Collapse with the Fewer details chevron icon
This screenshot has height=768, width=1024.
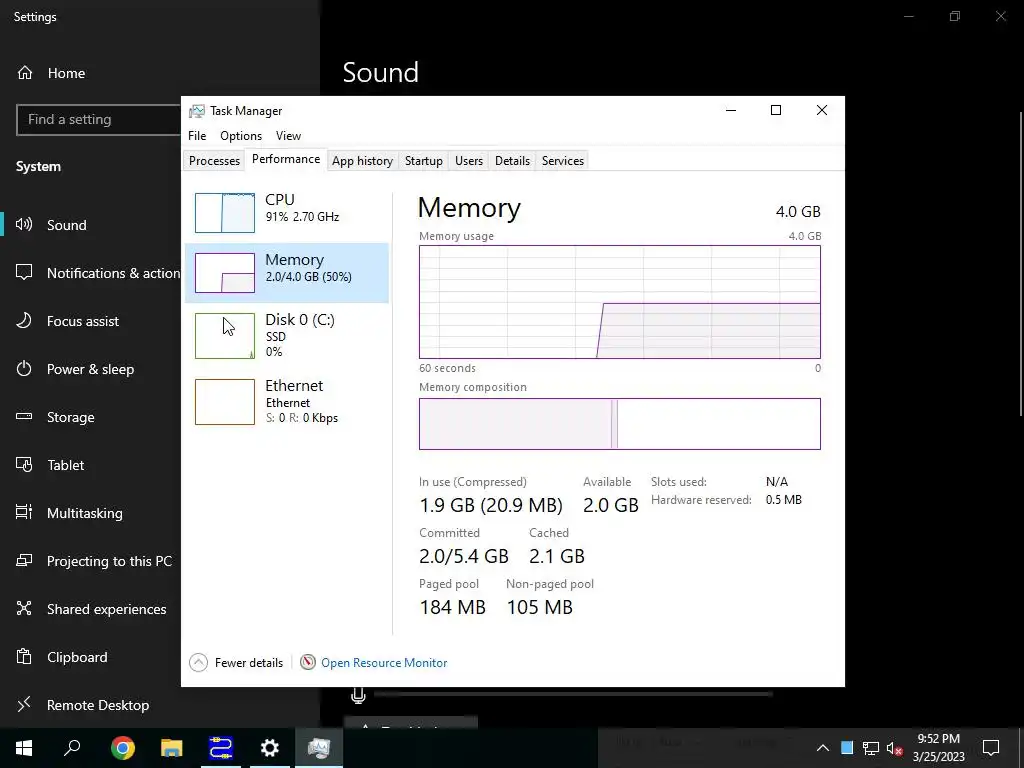tap(199, 663)
